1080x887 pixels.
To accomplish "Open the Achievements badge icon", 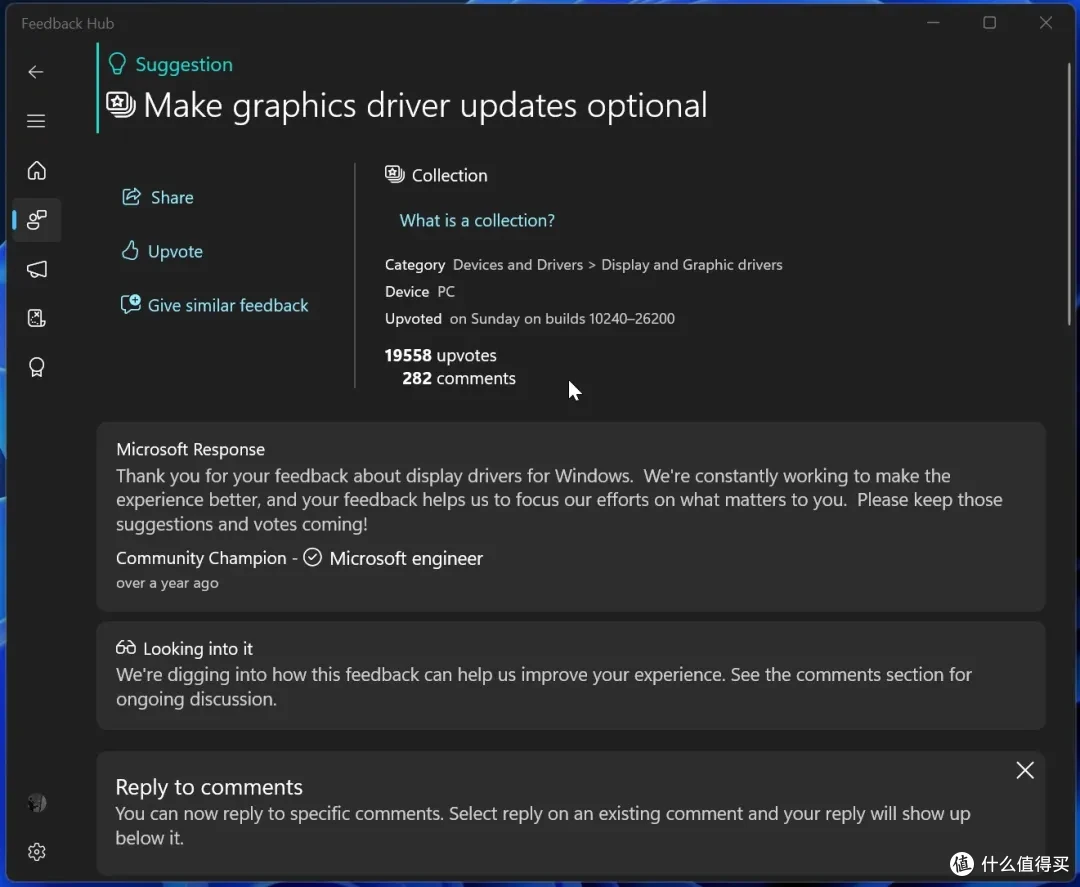I will pyautogui.click(x=37, y=367).
